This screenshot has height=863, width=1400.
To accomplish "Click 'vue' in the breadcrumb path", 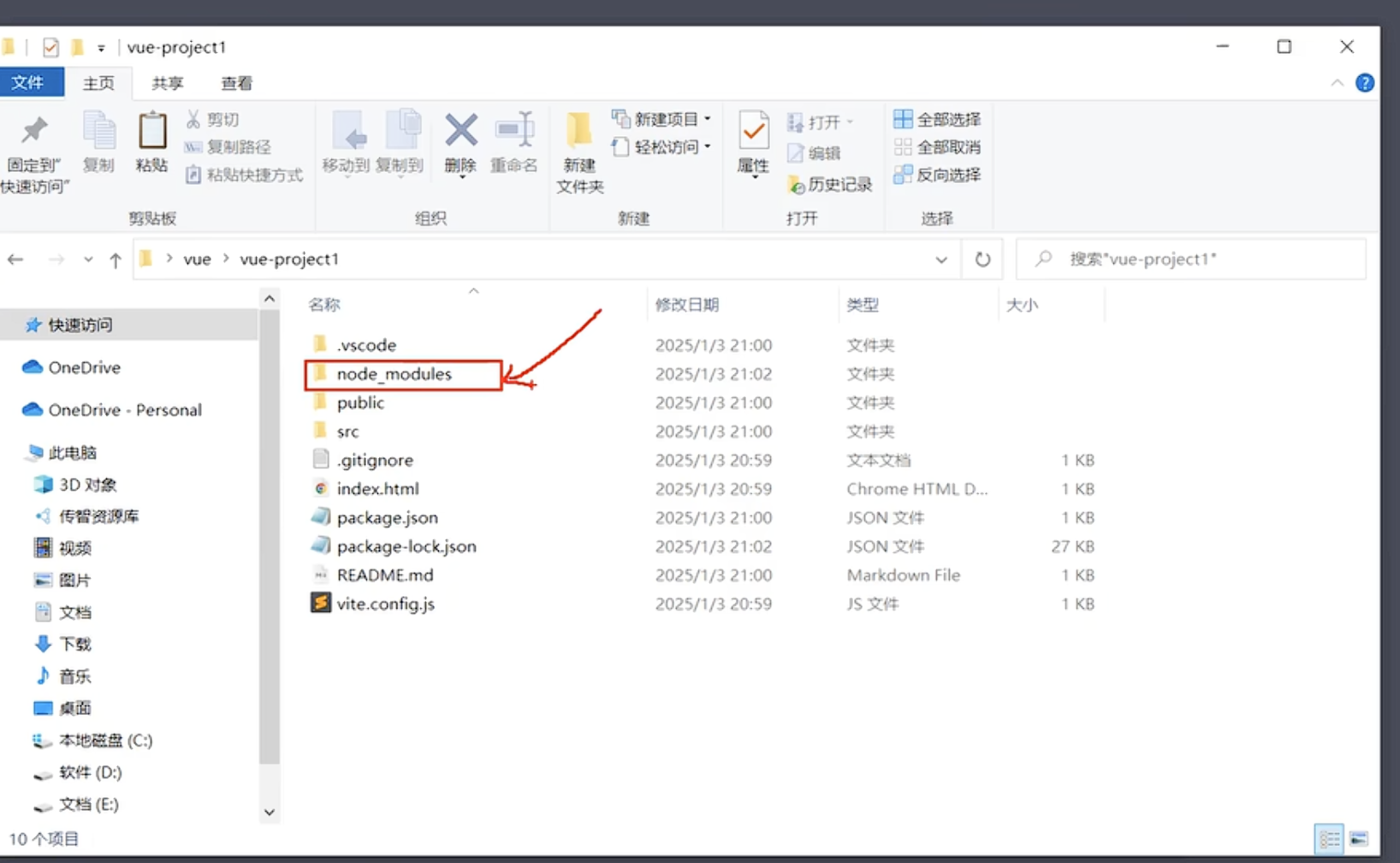I will point(197,259).
